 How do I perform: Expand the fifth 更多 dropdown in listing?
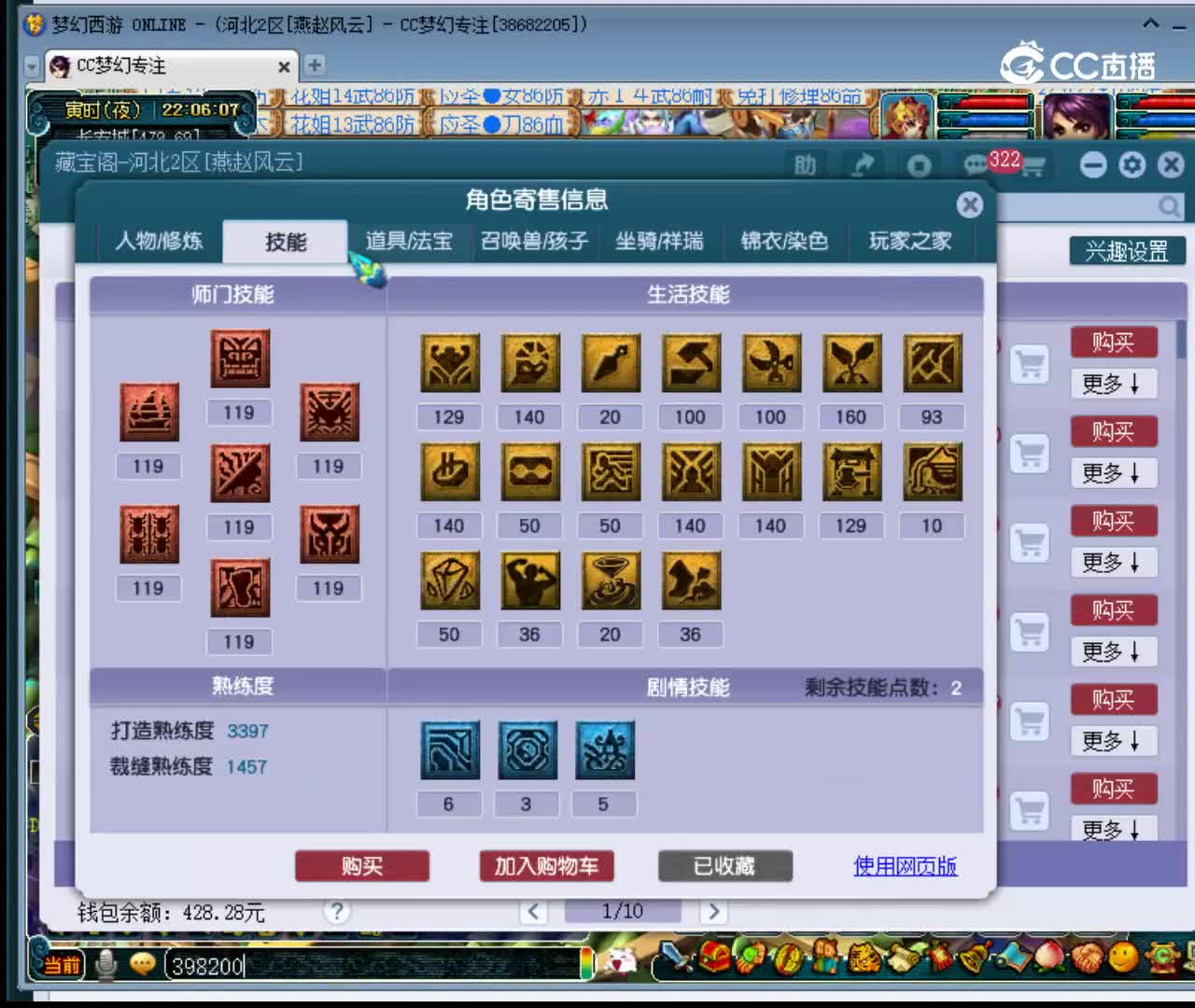(1114, 741)
